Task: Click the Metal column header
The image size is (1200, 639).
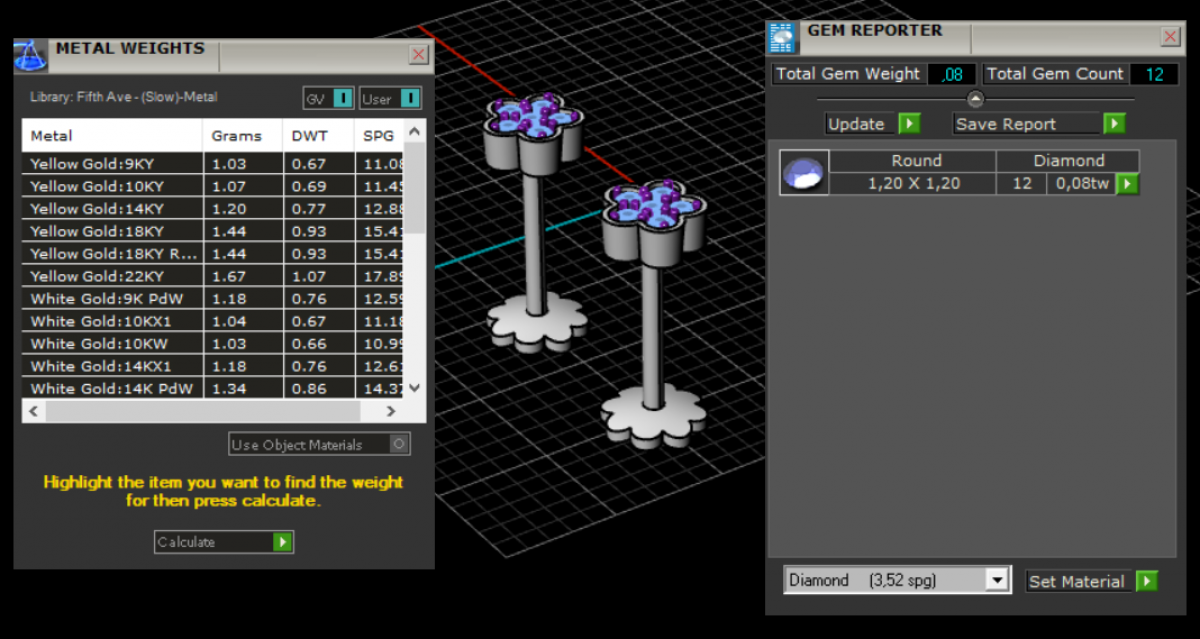Action: tap(52, 136)
